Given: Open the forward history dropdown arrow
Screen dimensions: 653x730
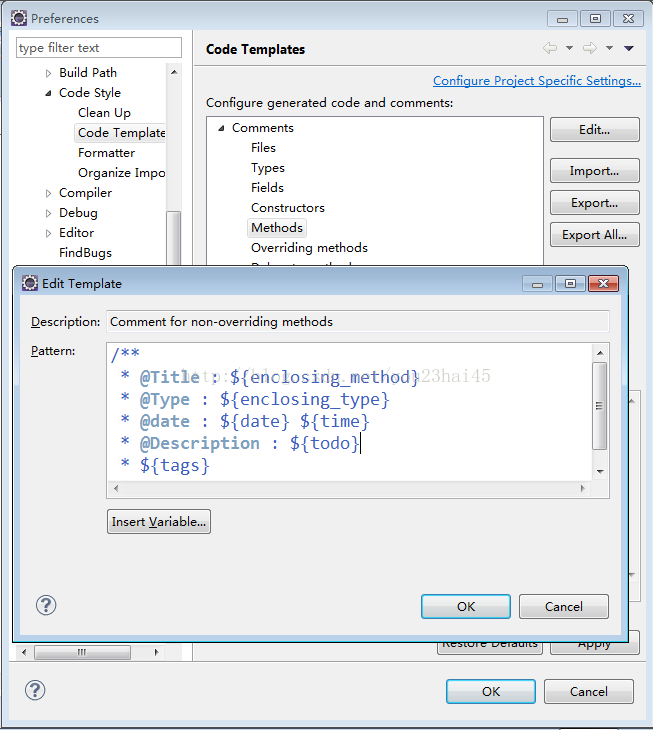Looking at the screenshot, I should click(609, 48).
